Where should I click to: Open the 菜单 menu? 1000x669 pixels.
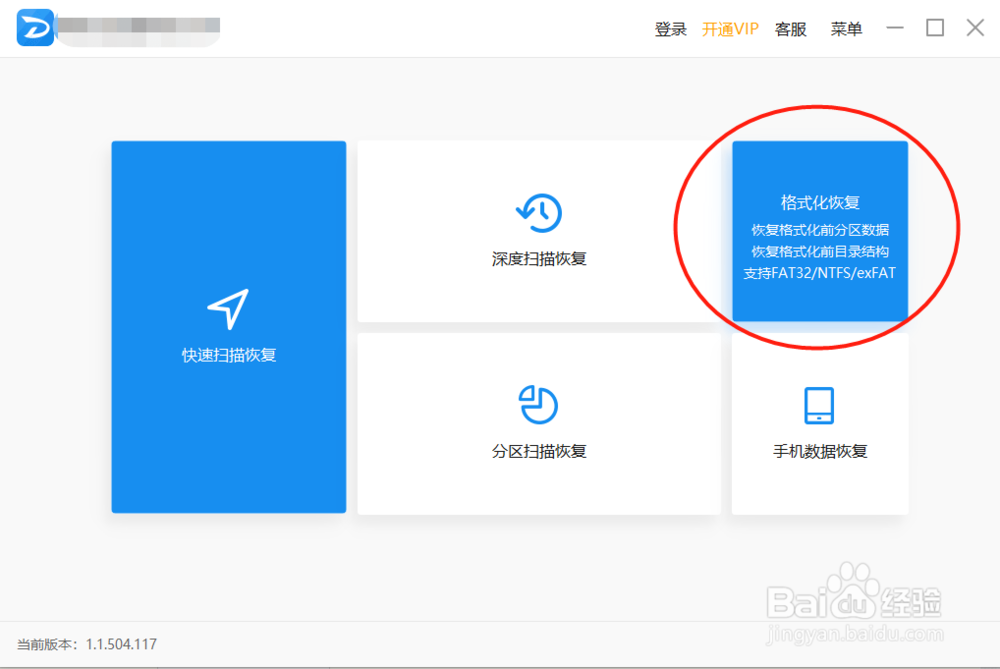(846, 29)
